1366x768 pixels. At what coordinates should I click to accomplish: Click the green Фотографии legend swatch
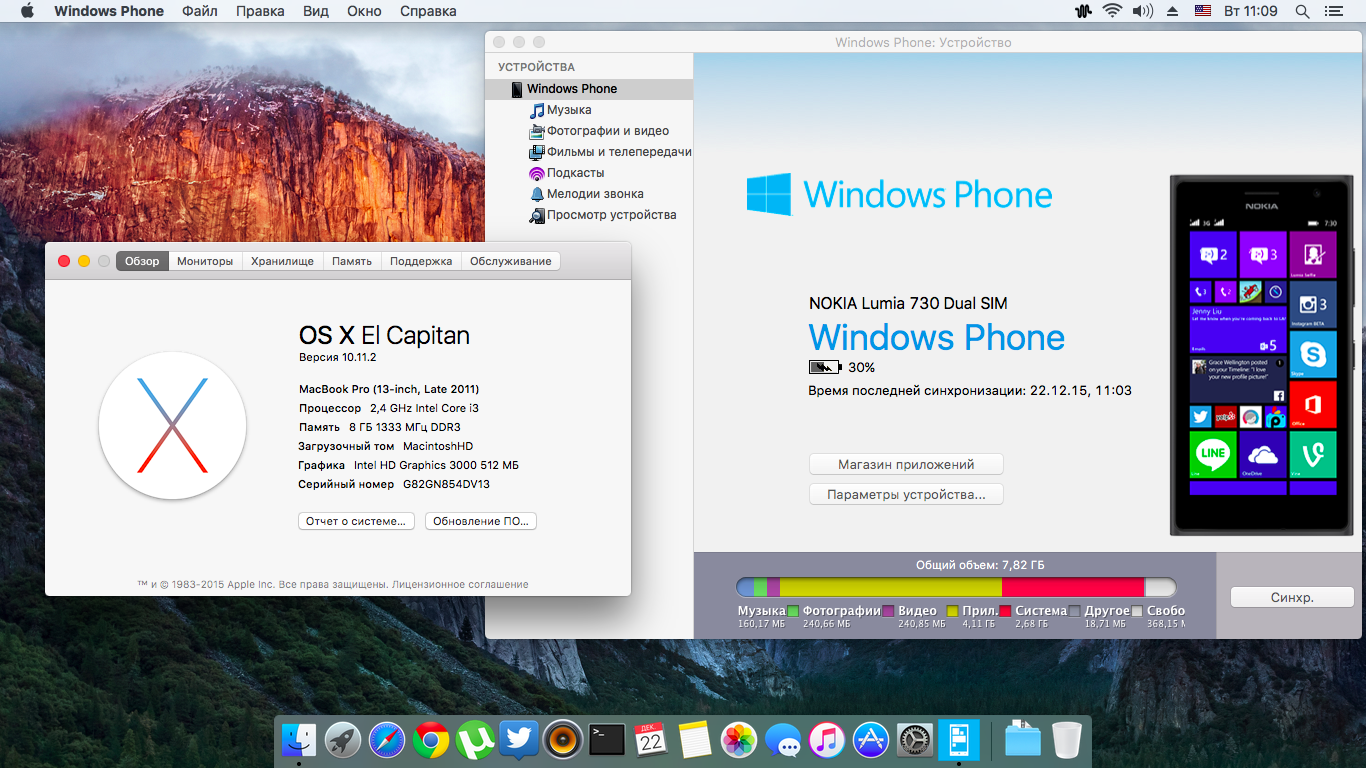(x=793, y=611)
